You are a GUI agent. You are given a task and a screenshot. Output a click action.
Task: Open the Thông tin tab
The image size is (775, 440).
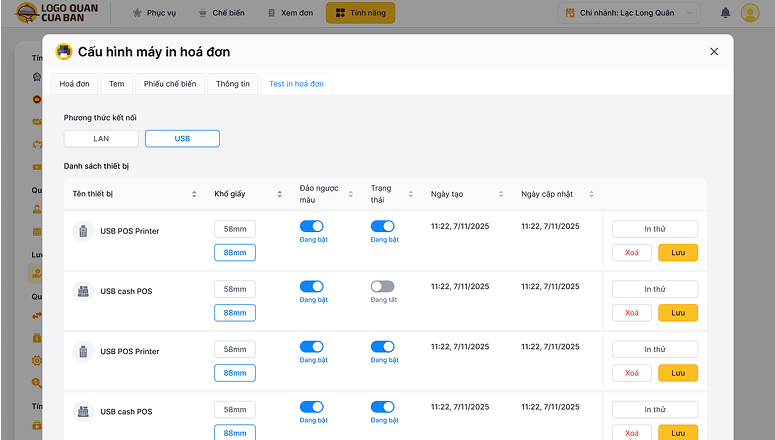point(232,84)
